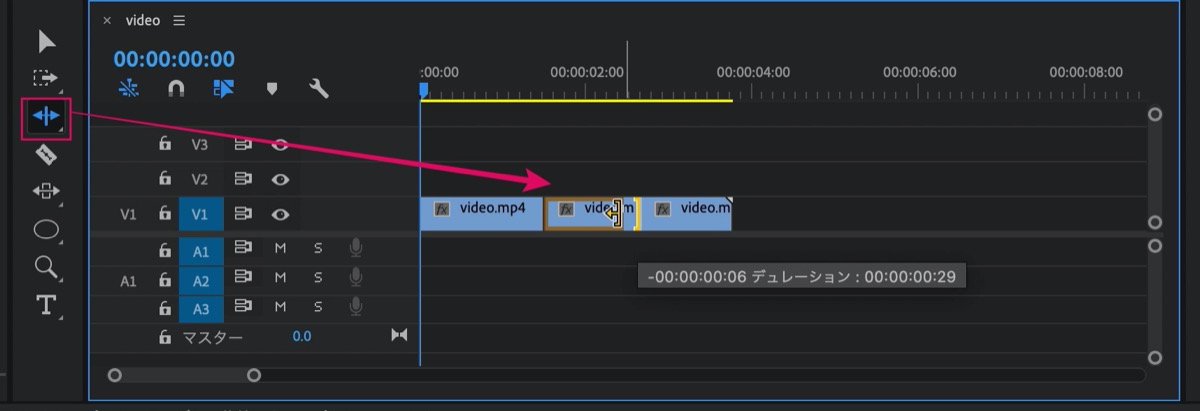Toggle lock on track V2

coord(165,179)
